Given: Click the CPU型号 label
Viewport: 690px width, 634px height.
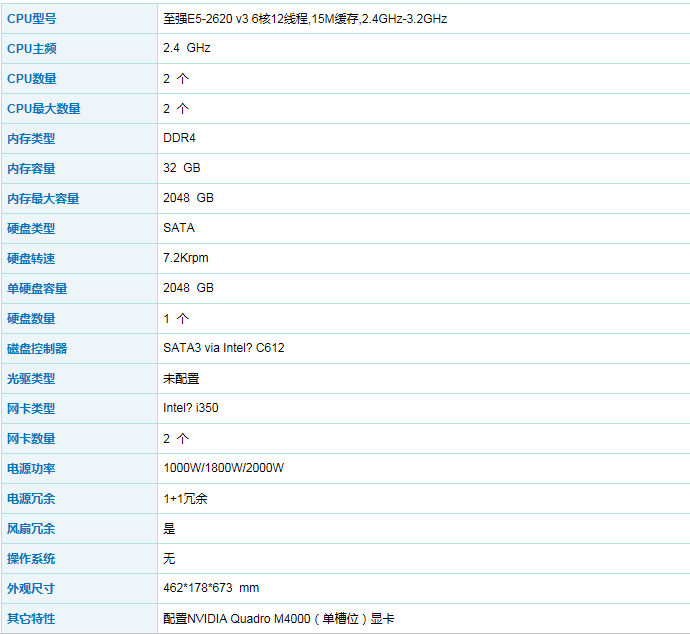Looking at the screenshot, I should 32,19.
